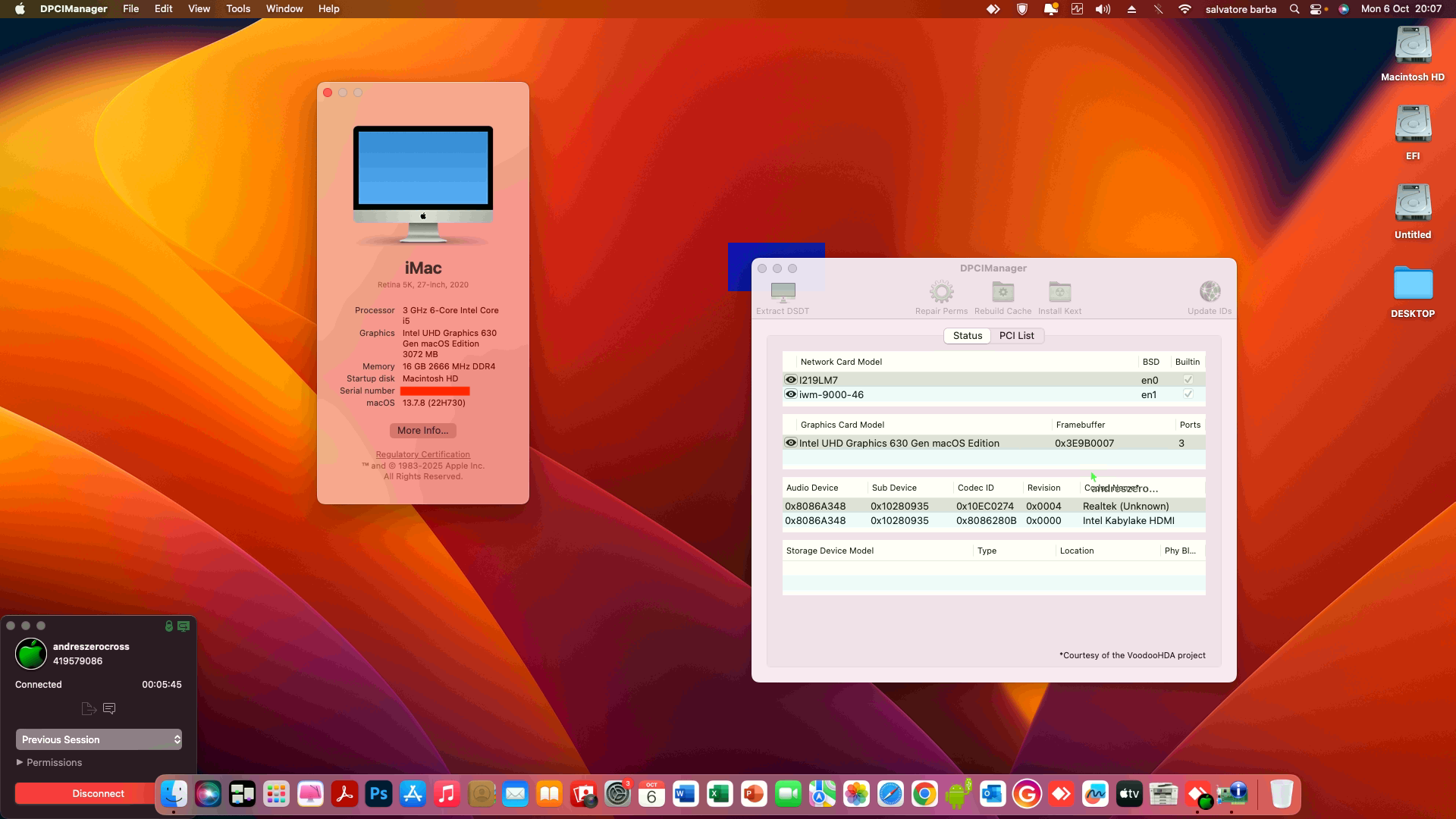
Task: Open the Edit menu
Action: [164, 9]
